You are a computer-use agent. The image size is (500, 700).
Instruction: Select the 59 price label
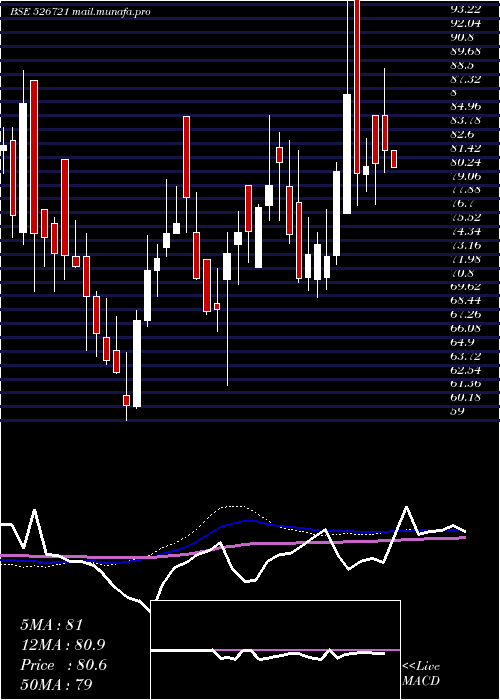[x=458, y=411]
